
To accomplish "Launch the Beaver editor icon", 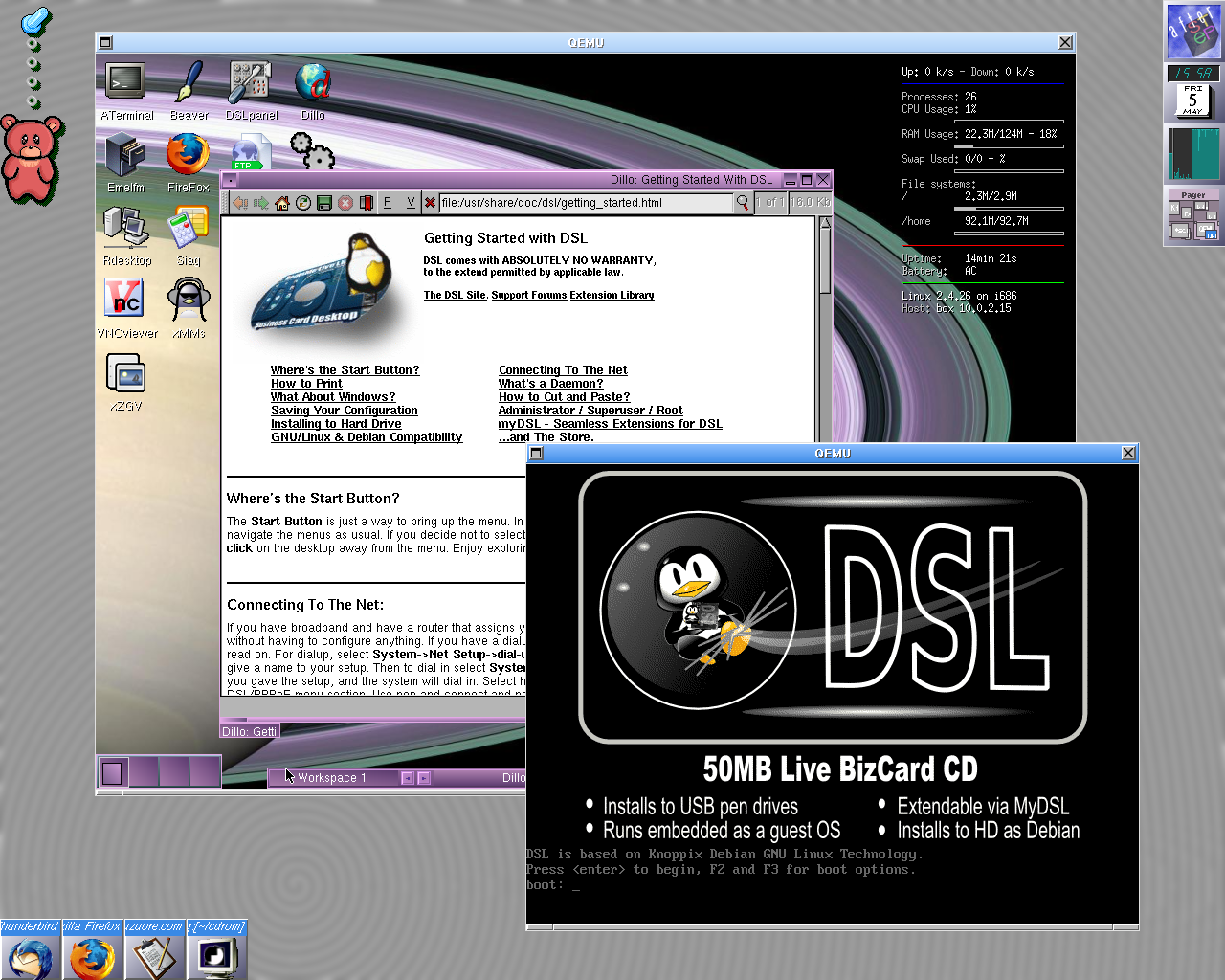I will [x=189, y=82].
